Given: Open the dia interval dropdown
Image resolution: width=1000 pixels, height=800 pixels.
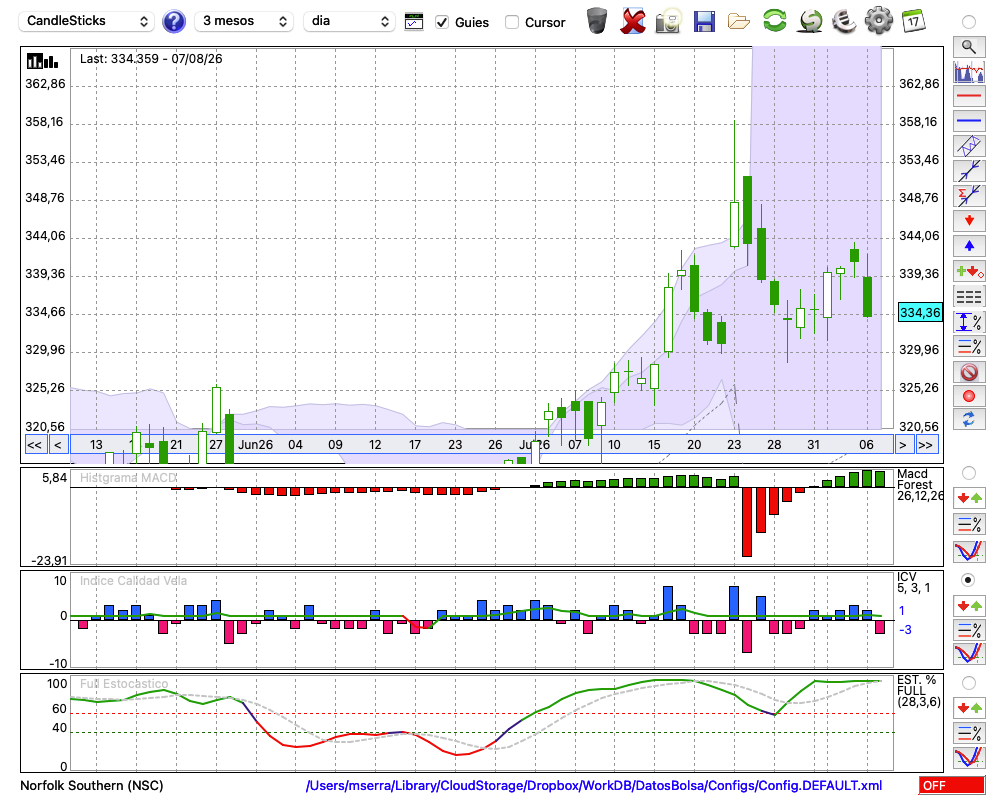Looking at the screenshot, I should pyautogui.click(x=349, y=21).
